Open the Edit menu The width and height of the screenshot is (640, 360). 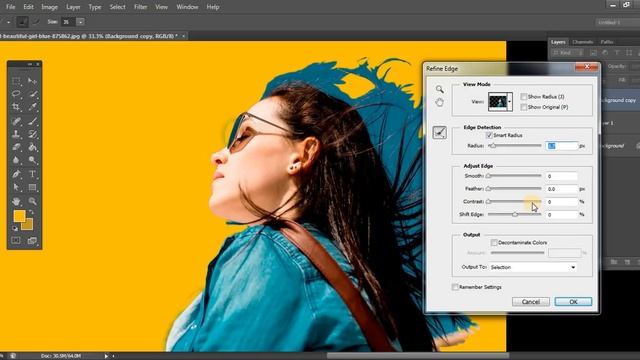coord(28,7)
